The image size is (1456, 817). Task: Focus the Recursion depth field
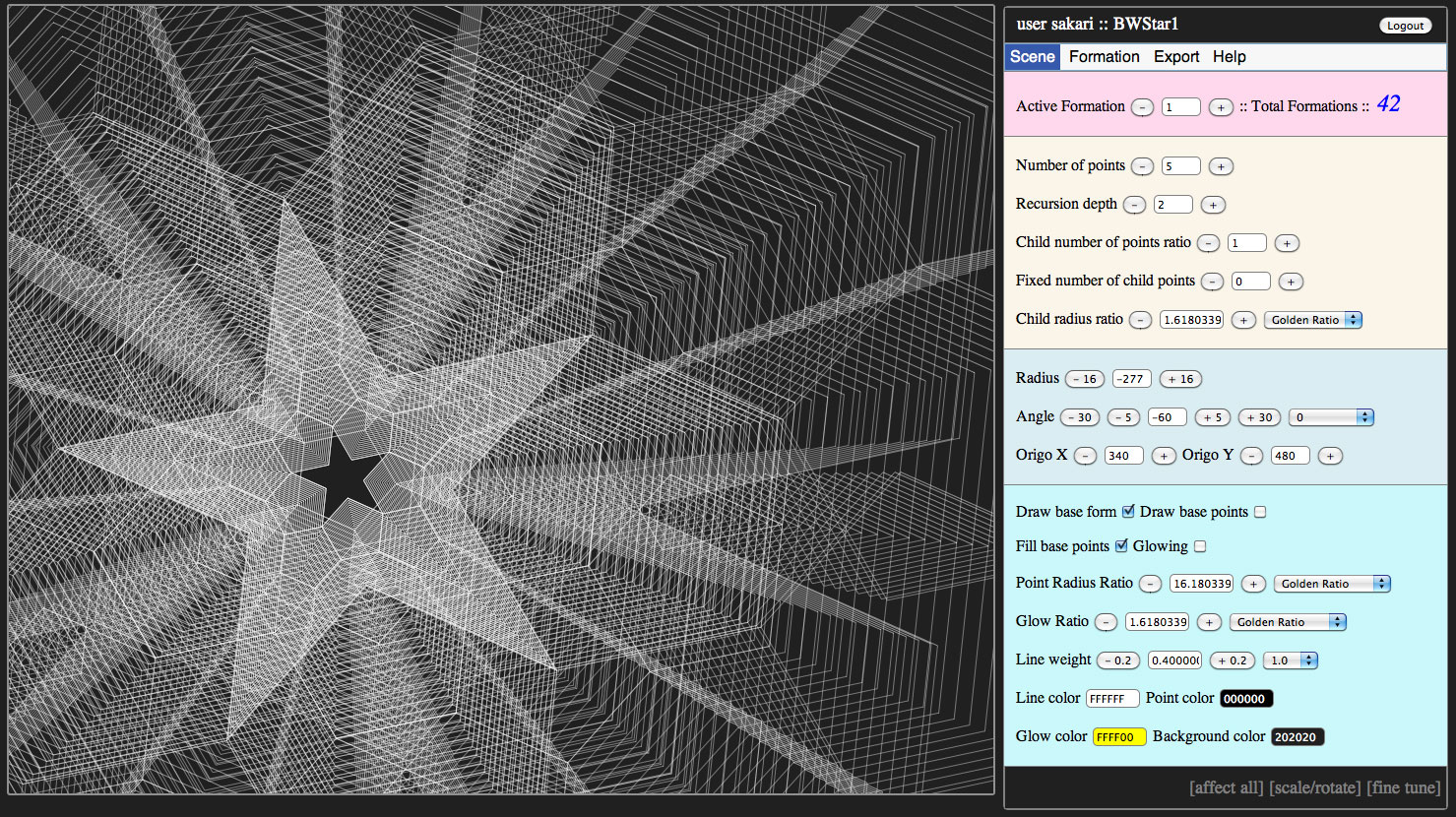click(x=1173, y=205)
